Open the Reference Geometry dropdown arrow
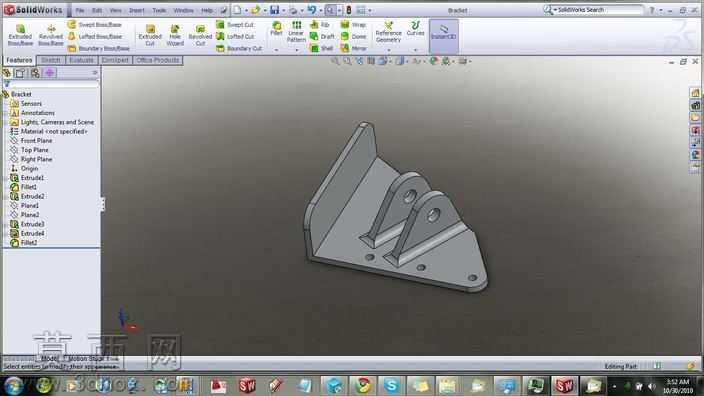This screenshot has width=704, height=396. coord(388,50)
